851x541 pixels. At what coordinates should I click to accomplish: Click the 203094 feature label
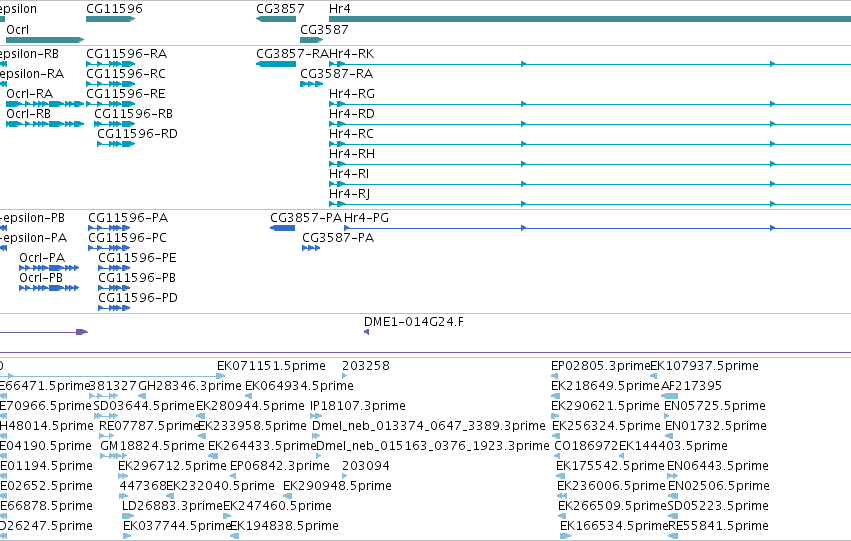tap(366, 466)
